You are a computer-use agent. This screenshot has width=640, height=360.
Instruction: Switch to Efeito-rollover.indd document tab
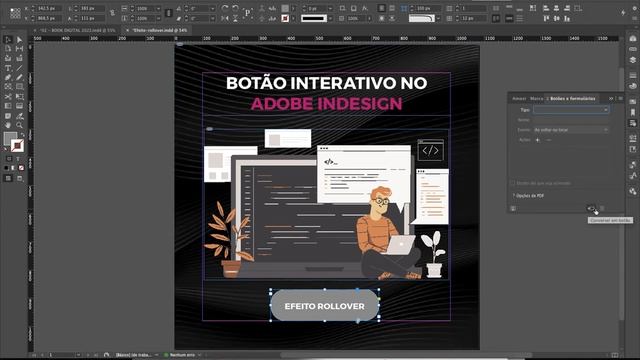coord(160,30)
